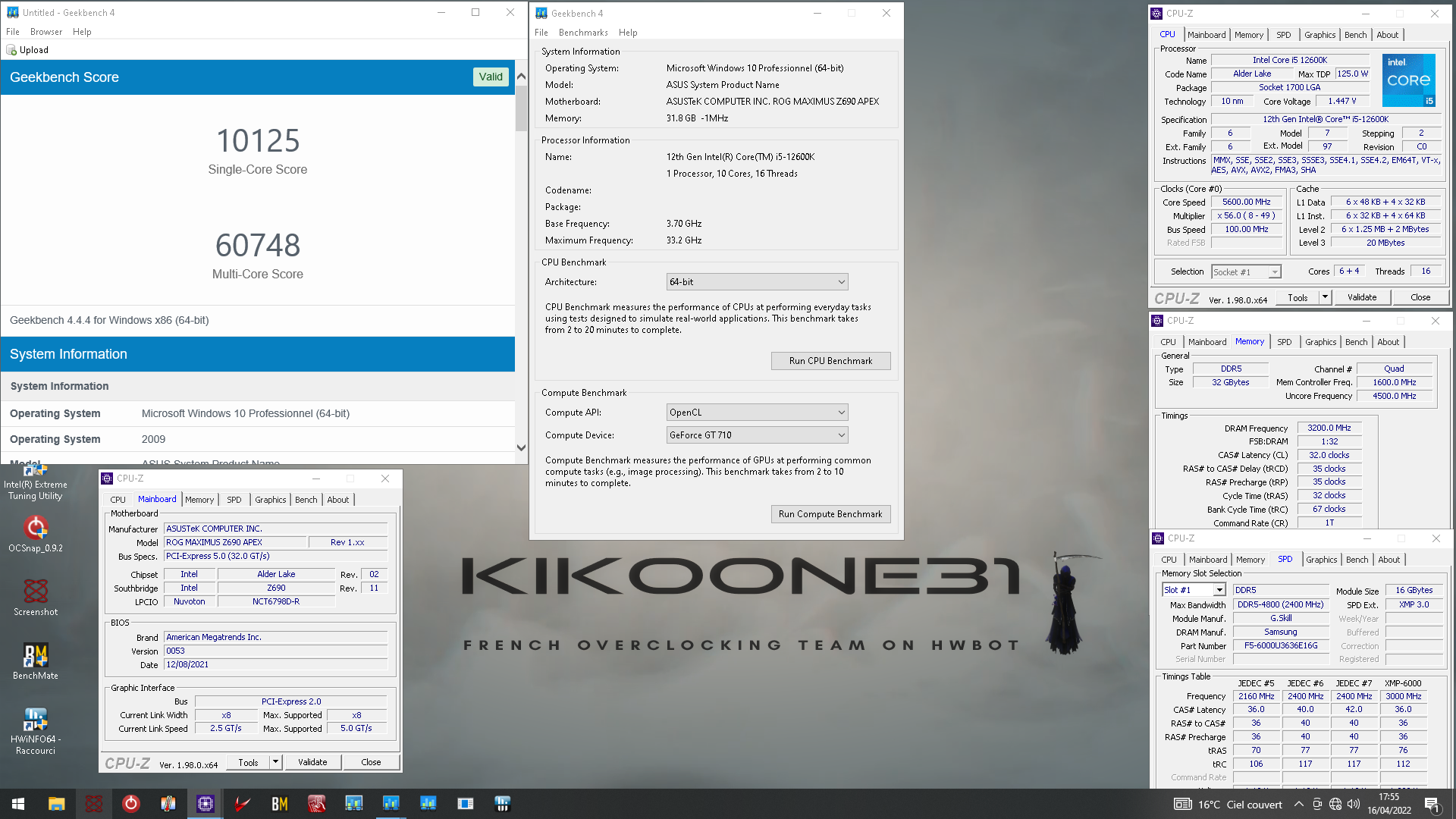Expand Tools arrow in CPU-Z Mainboard window

275,762
